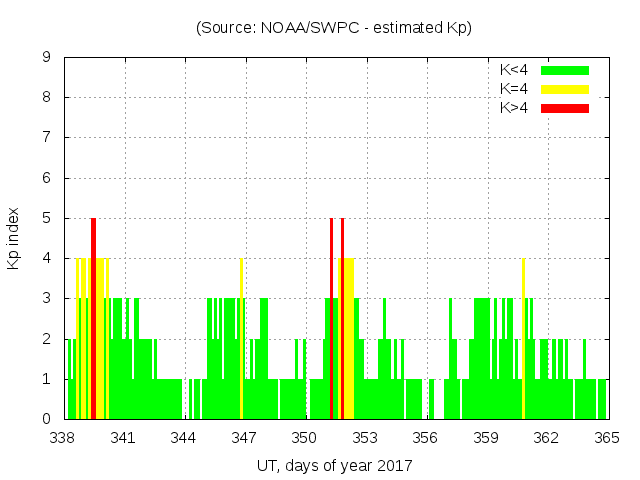Click the red K>4 legend swatch
This screenshot has height=480, width=640.
565,107
